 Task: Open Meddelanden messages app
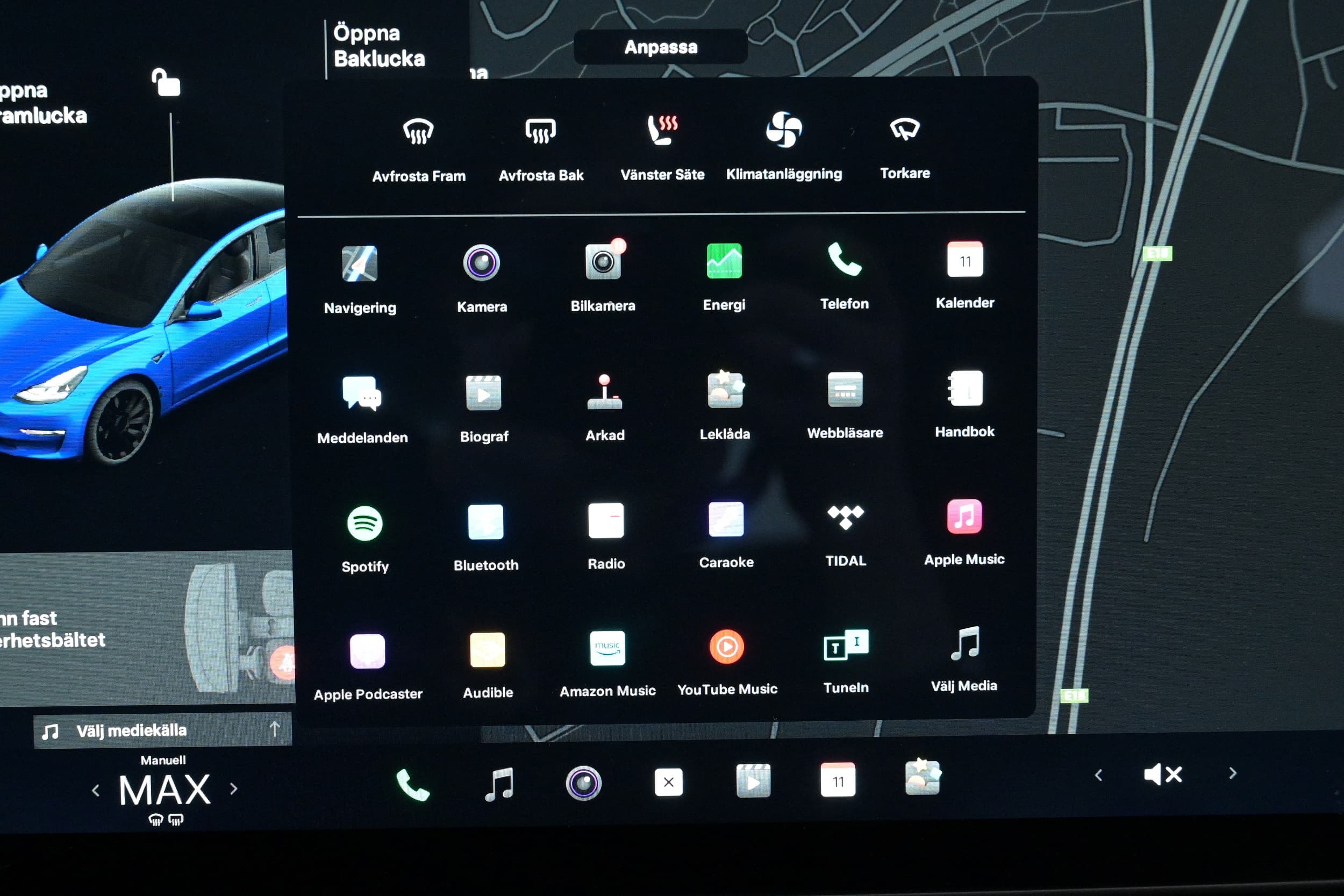pyautogui.click(x=362, y=409)
